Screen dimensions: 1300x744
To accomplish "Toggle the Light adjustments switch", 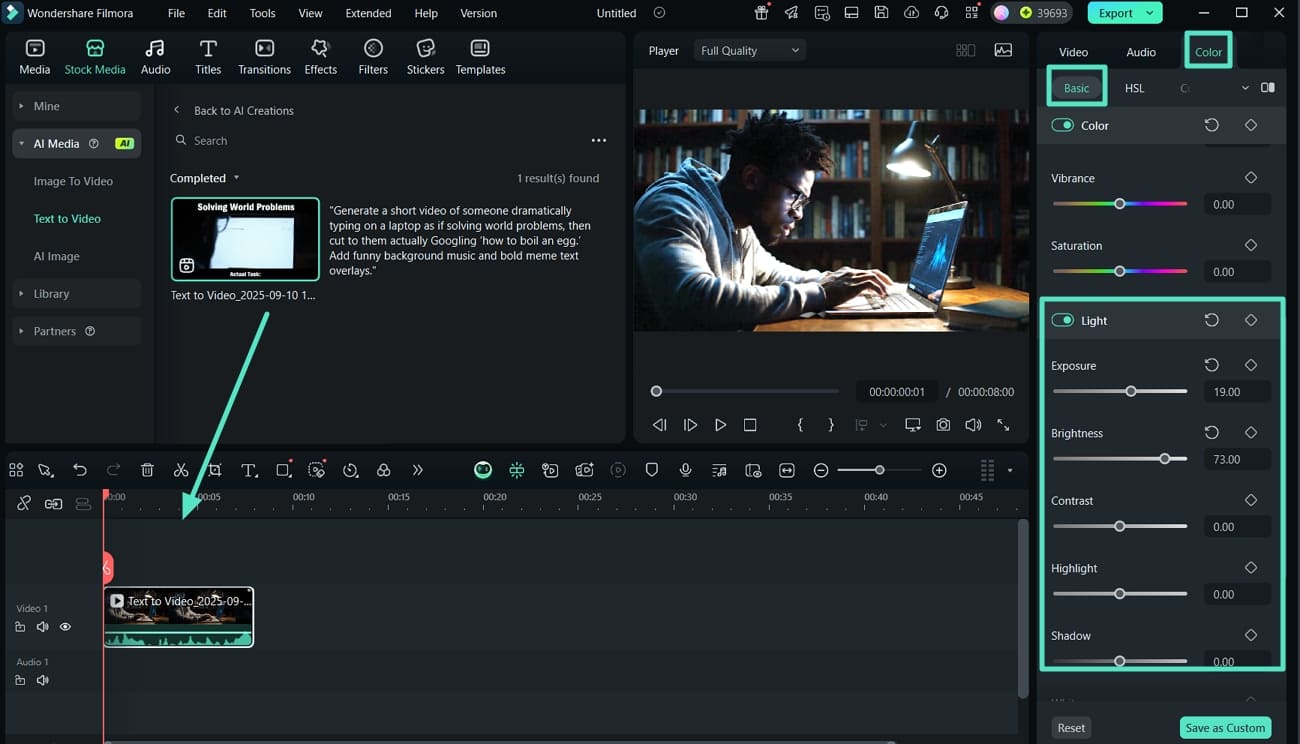I will pyautogui.click(x=1062, y=320).
